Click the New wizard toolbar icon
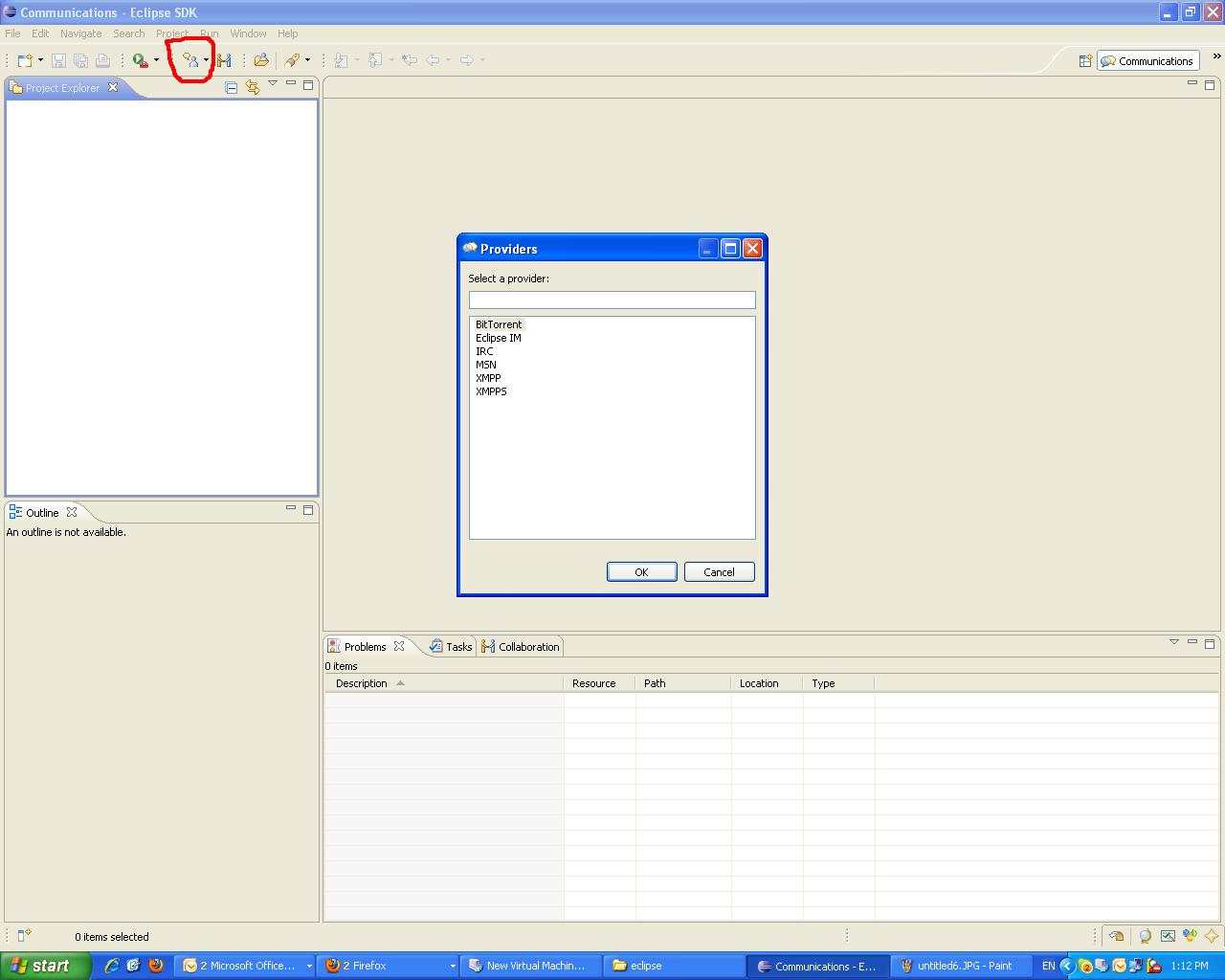This screenshot has height=980, width=1225. [24, 60]
